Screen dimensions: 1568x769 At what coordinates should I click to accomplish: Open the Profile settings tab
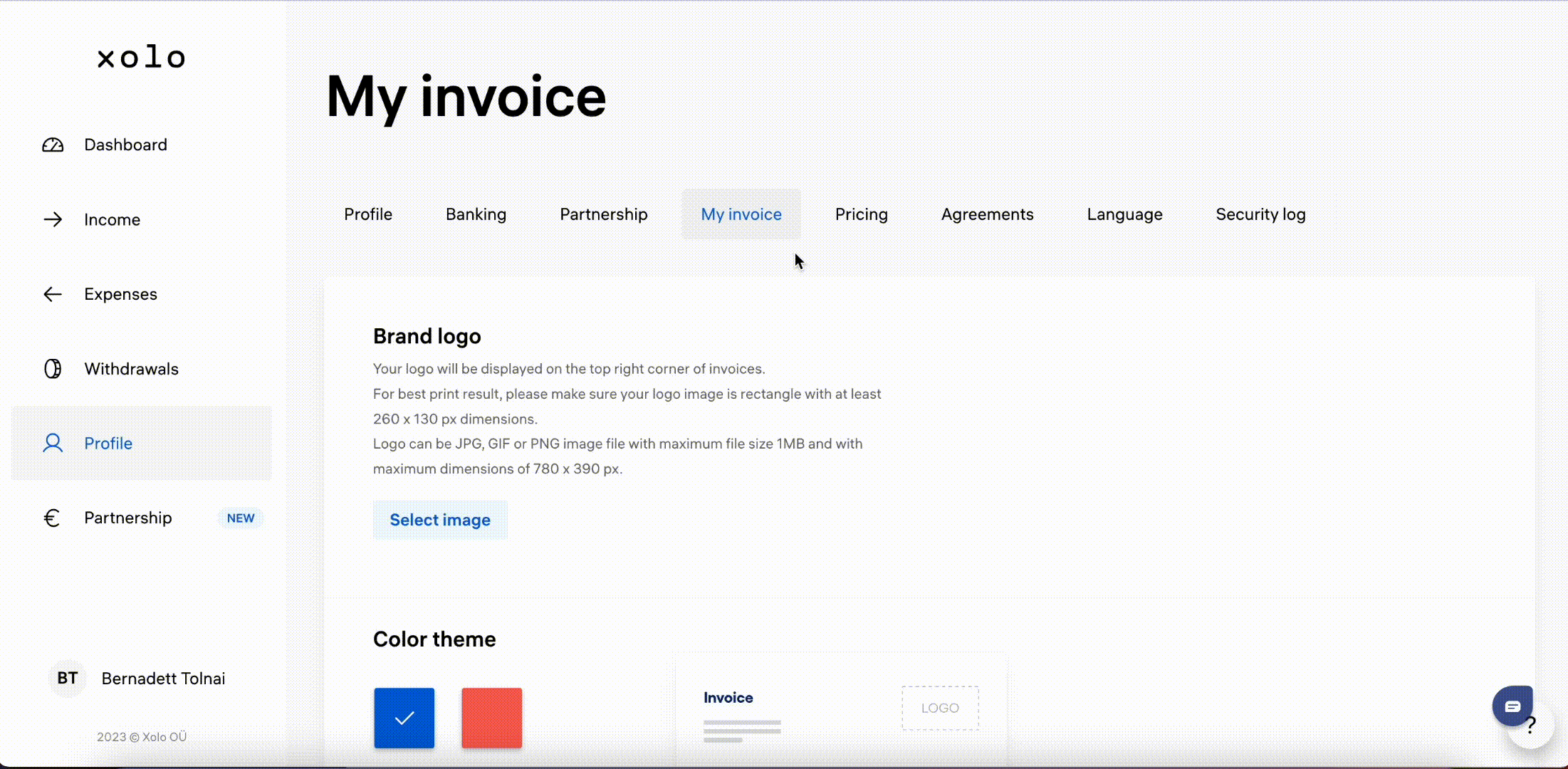(x=368, y=213)
